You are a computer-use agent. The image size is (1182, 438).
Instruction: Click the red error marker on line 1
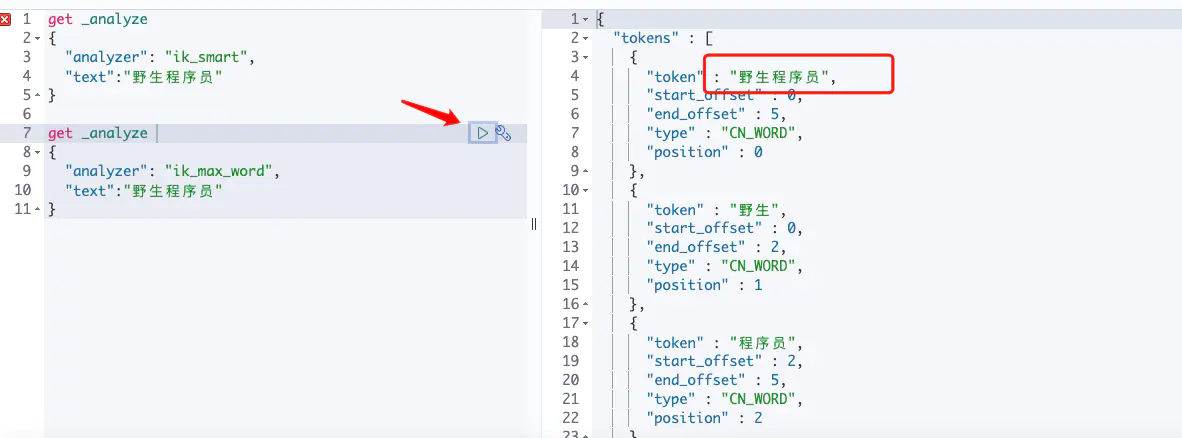[6, 19]
